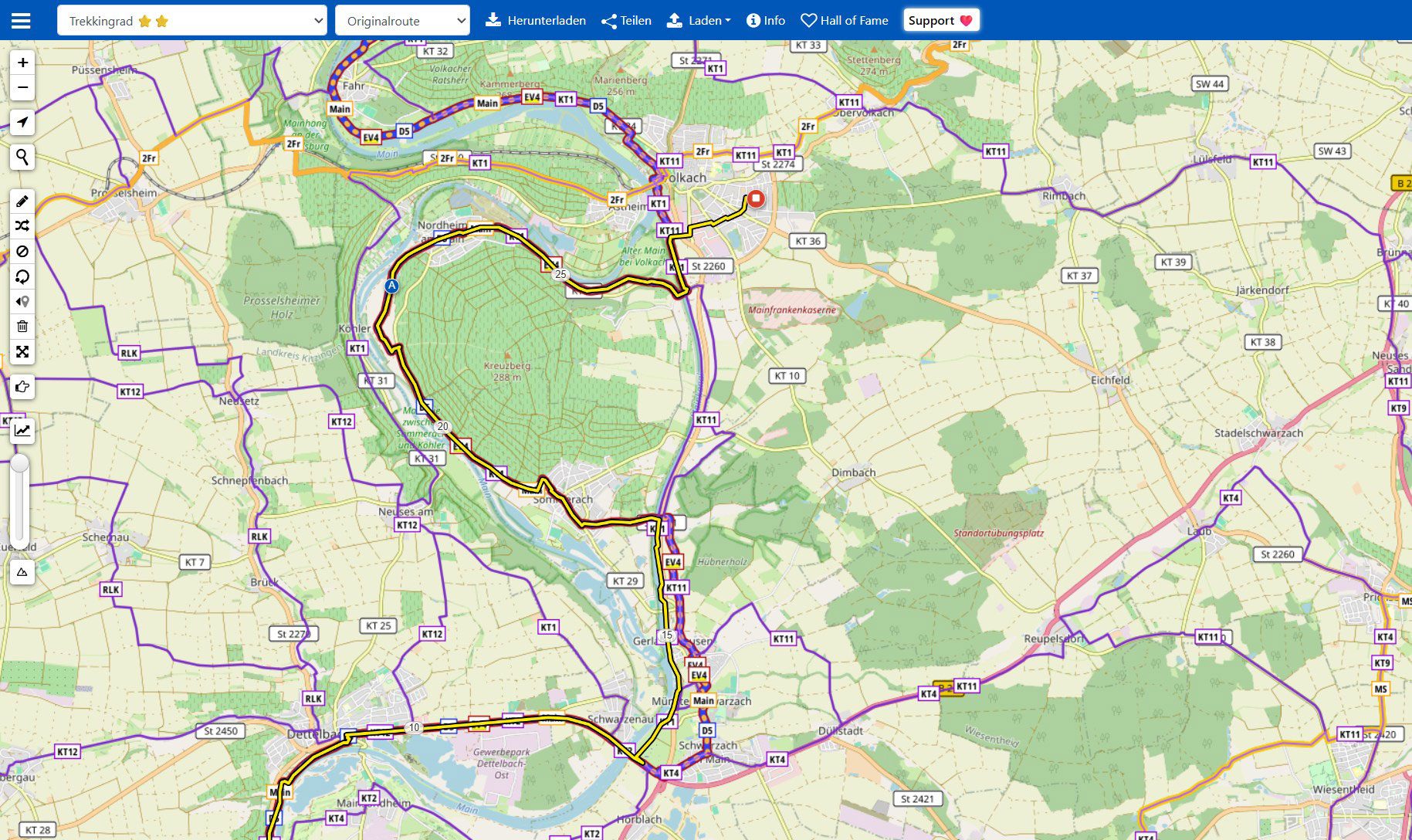Activate the pencil draw route tool

pyautogui.click(x=22, y=202)
